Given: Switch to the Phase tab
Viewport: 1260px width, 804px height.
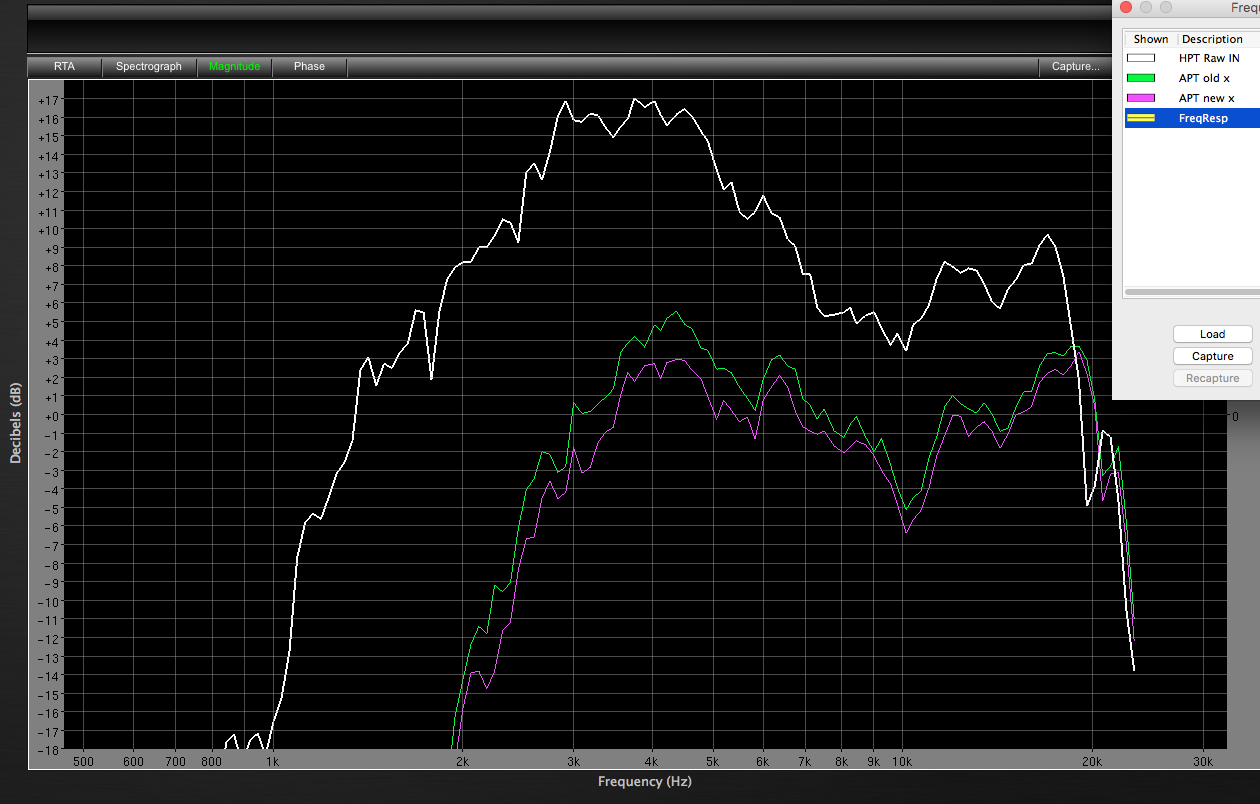Looking at the screenshot, I should pyautogui.click(x=309, y=67).
